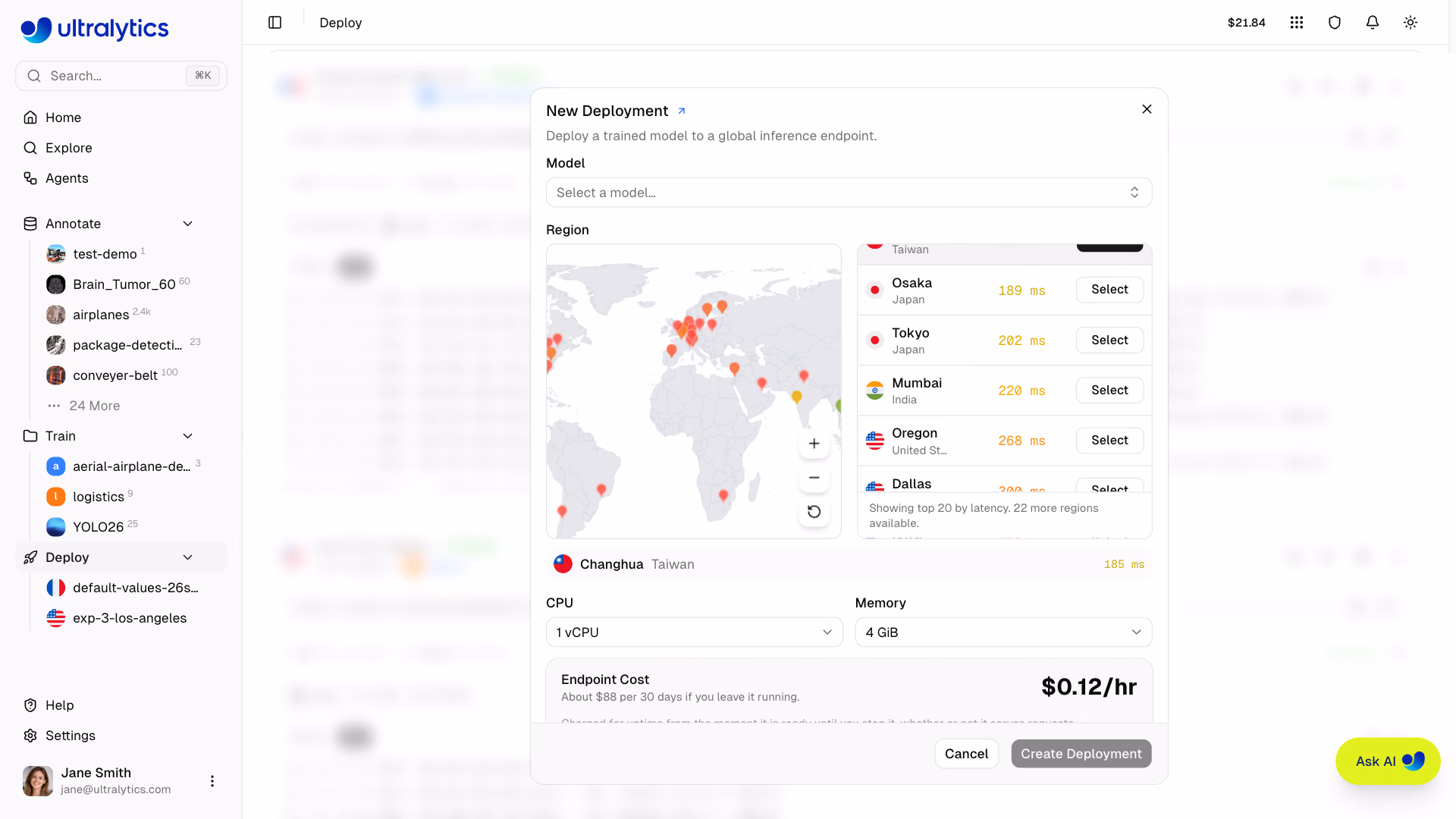Click the selected Changhua Taiwan row
The height and width of the screenshot is (819, 1456).
coord(849,564)
